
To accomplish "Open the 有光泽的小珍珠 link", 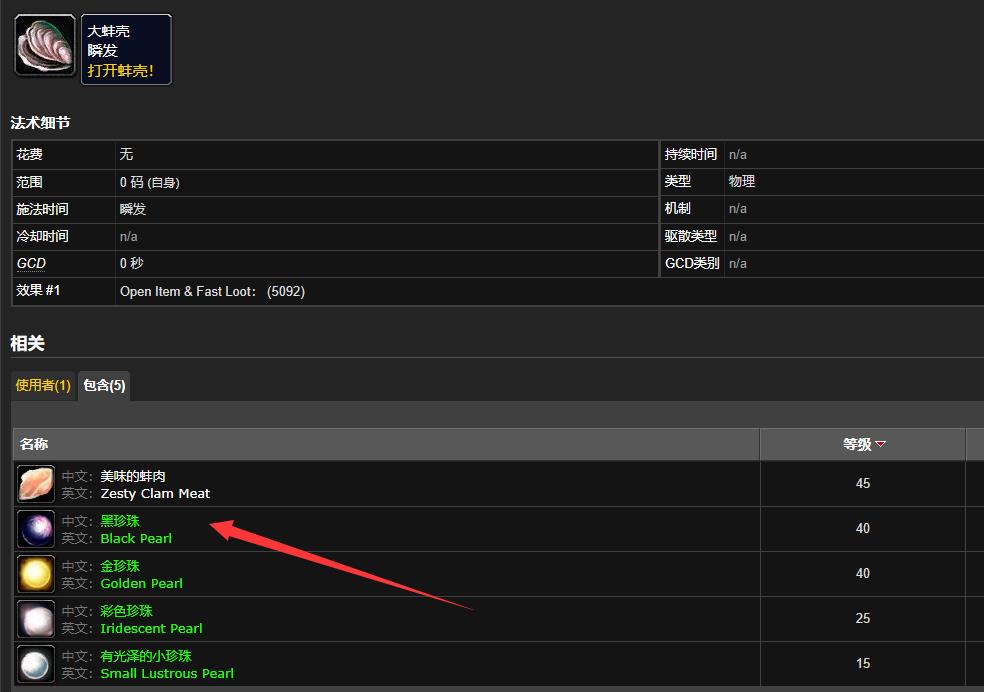I will tap(146, 656).
